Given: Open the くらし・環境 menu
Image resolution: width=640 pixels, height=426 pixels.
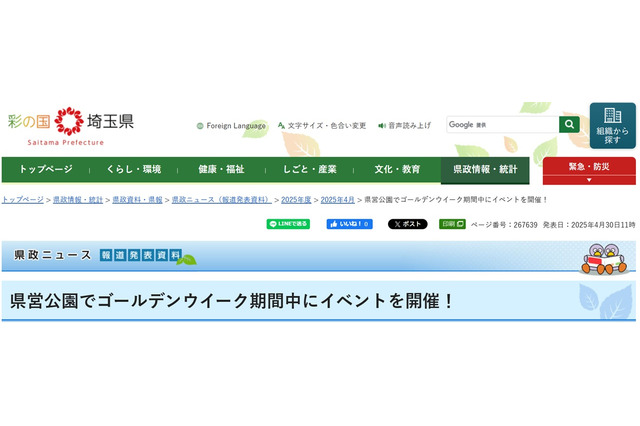Looking at the screenshot, I should (133, 169).
